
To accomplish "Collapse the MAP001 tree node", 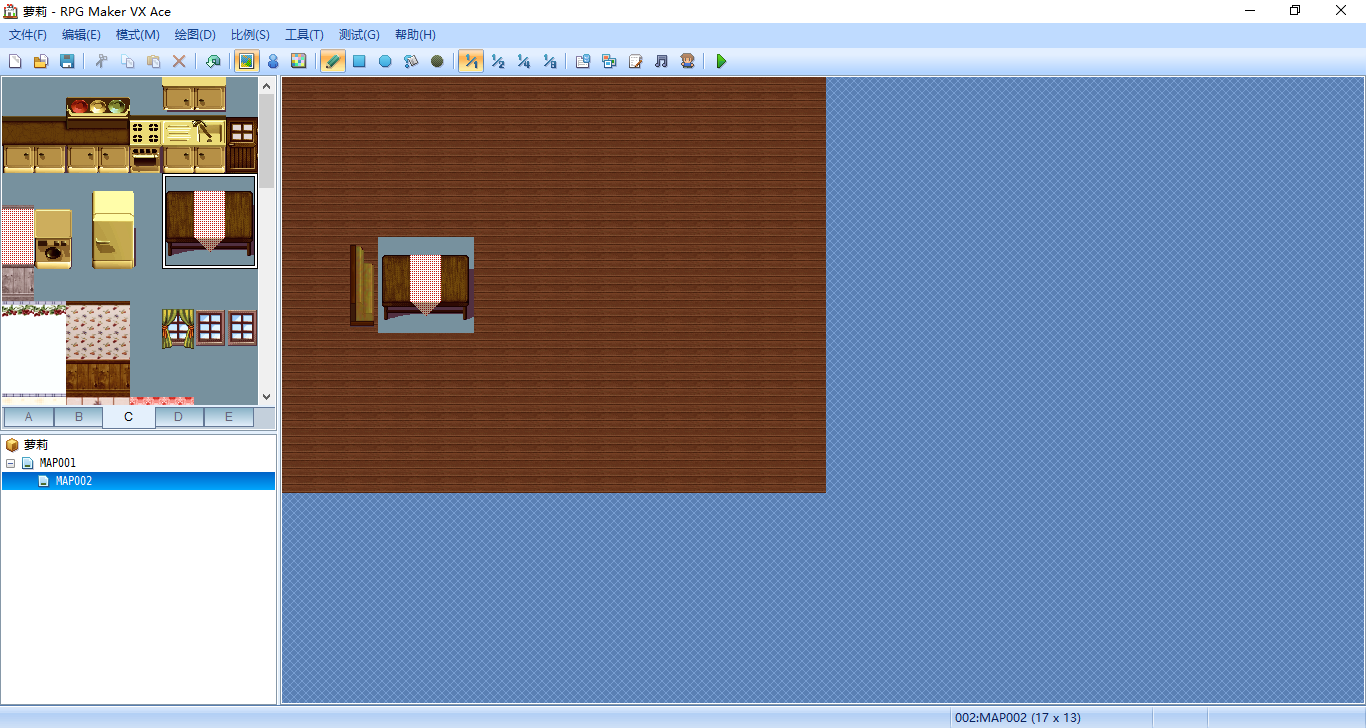I will [11, 463].
